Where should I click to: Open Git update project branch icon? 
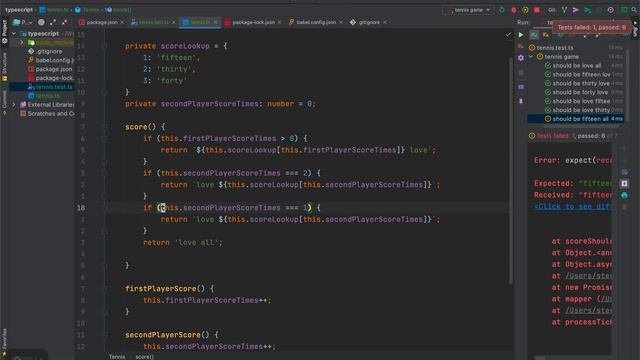pos(564,10)
